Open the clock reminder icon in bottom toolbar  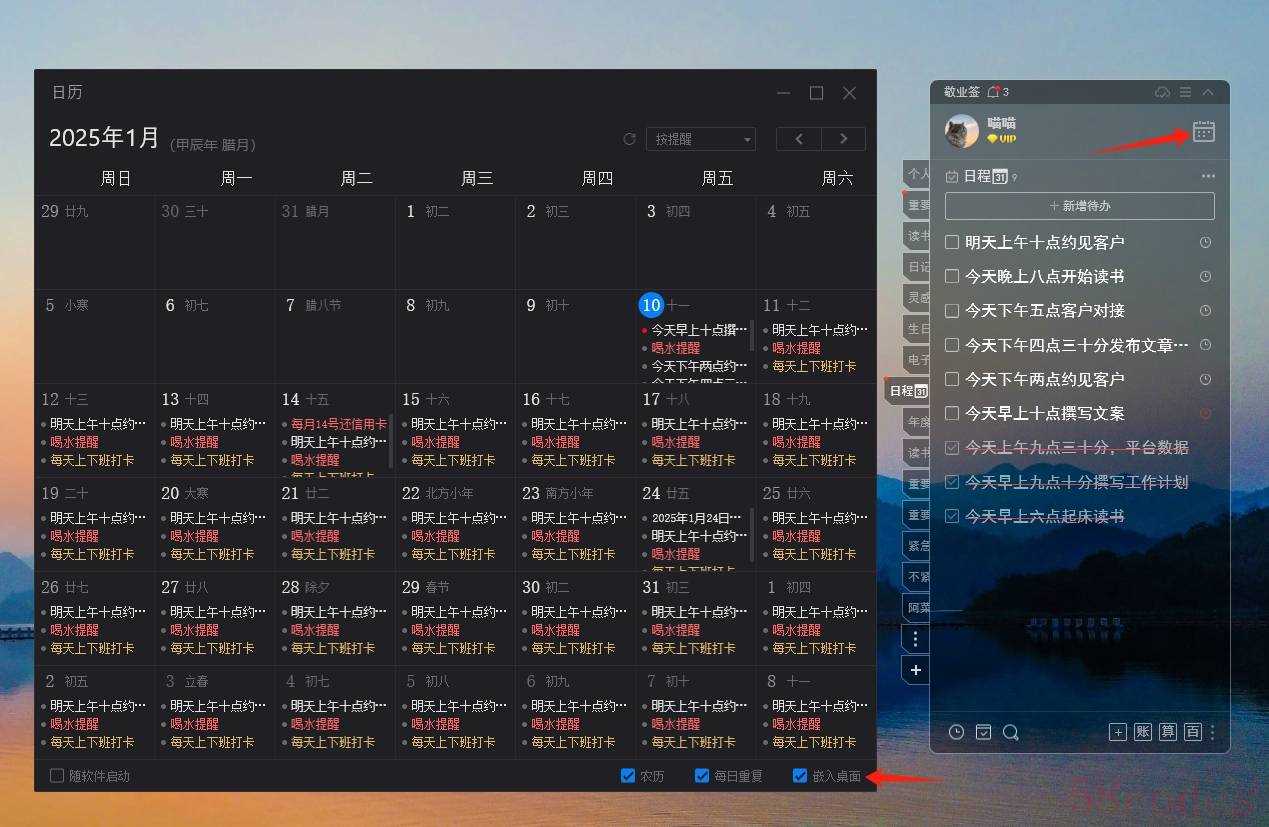click(x=956, y=732)
